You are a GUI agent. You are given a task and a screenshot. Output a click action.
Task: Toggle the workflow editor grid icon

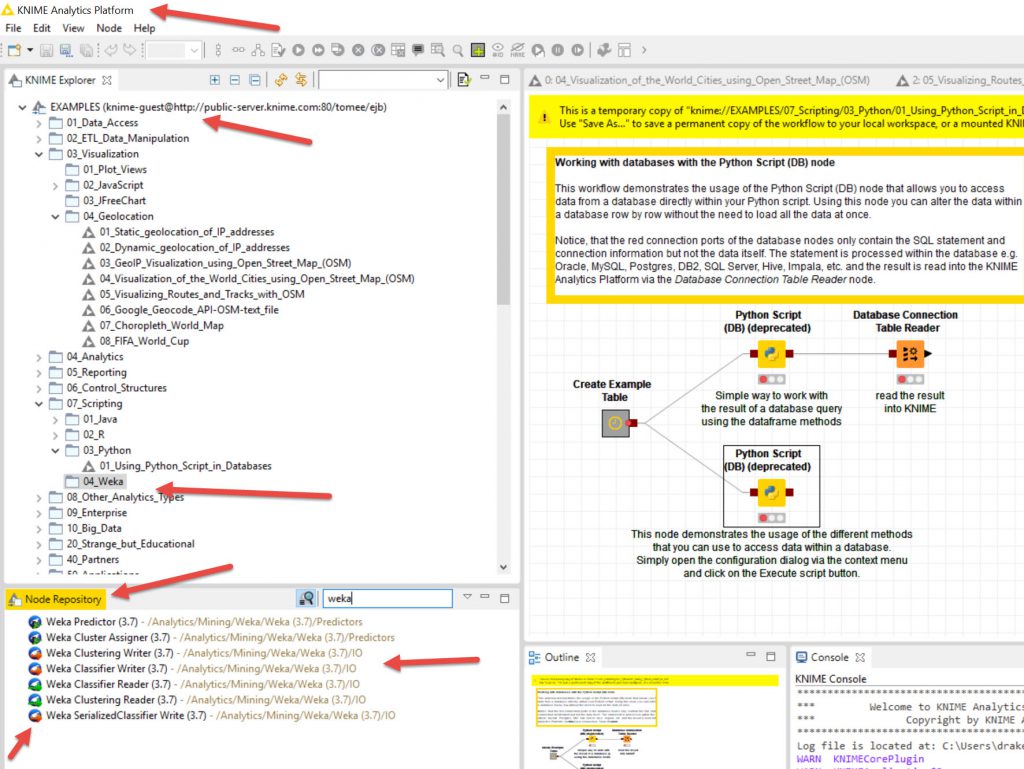[x=478, y=49]
